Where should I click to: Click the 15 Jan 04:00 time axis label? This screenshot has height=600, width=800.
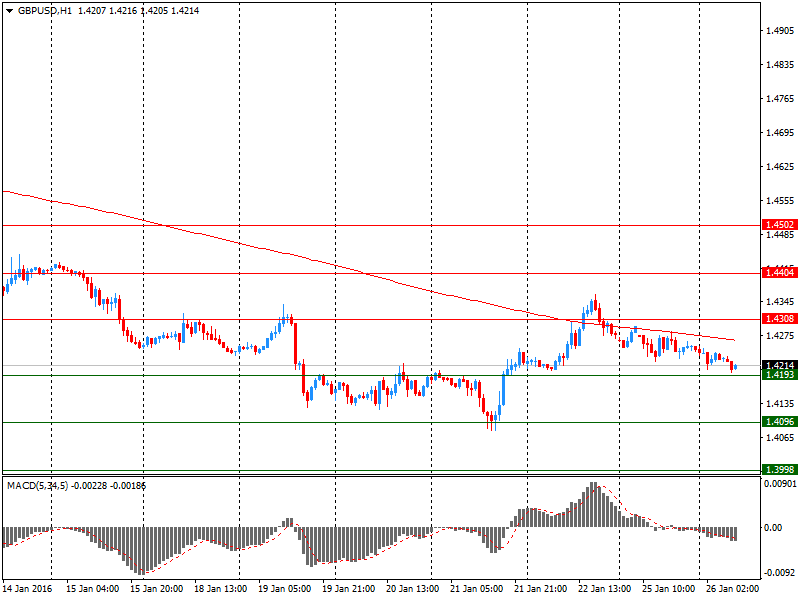click(93, 589)
